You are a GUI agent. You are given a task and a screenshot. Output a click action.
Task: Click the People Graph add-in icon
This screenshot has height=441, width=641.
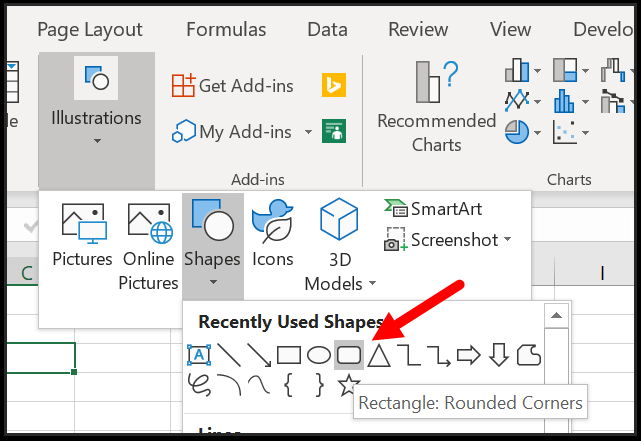pos(334,131)
